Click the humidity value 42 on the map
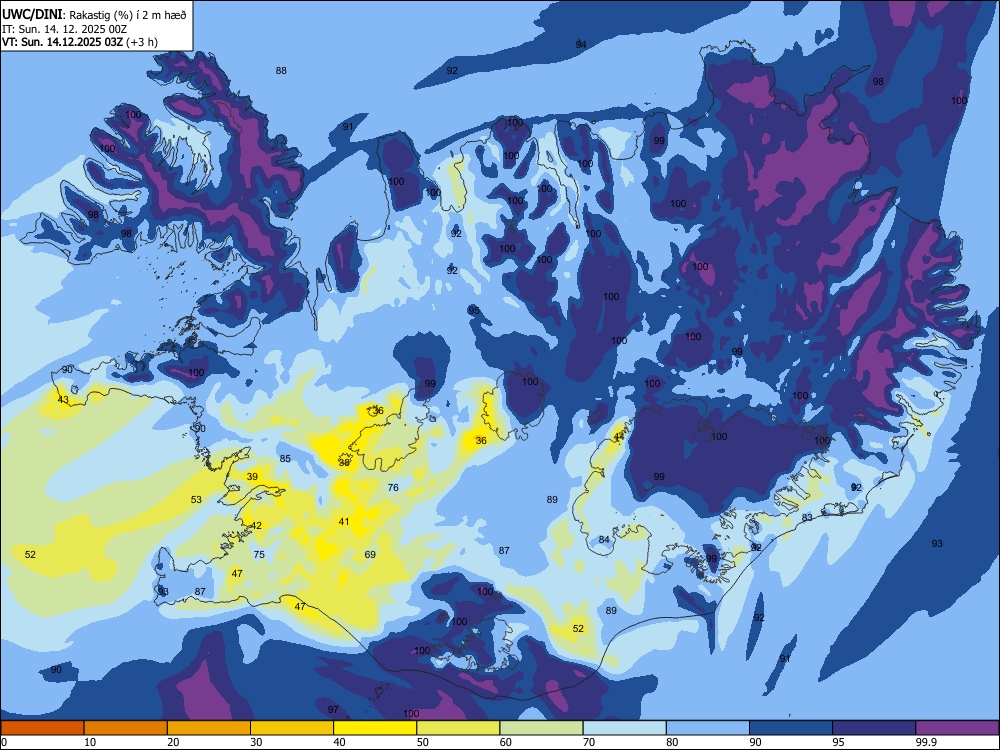The height and width of the screenshot is (750, 1000). [256, 526]
